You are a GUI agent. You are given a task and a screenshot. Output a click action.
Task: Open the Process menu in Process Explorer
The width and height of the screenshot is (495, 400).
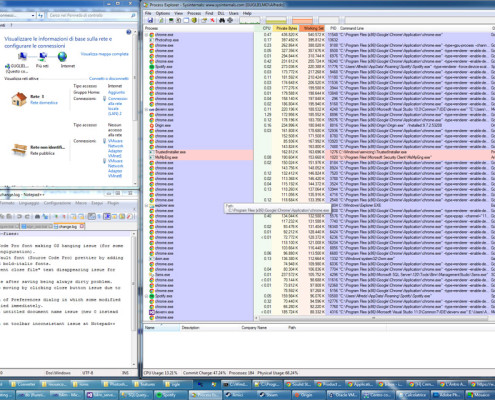[x=194, y=13]
